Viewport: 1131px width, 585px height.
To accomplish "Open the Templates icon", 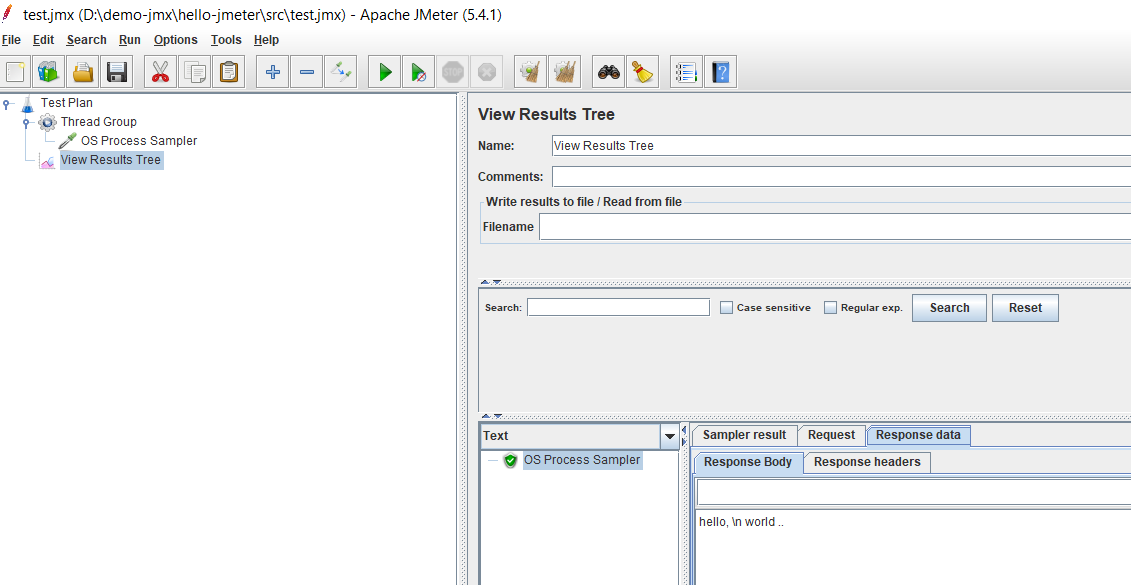I will click(x=49, y=71).
